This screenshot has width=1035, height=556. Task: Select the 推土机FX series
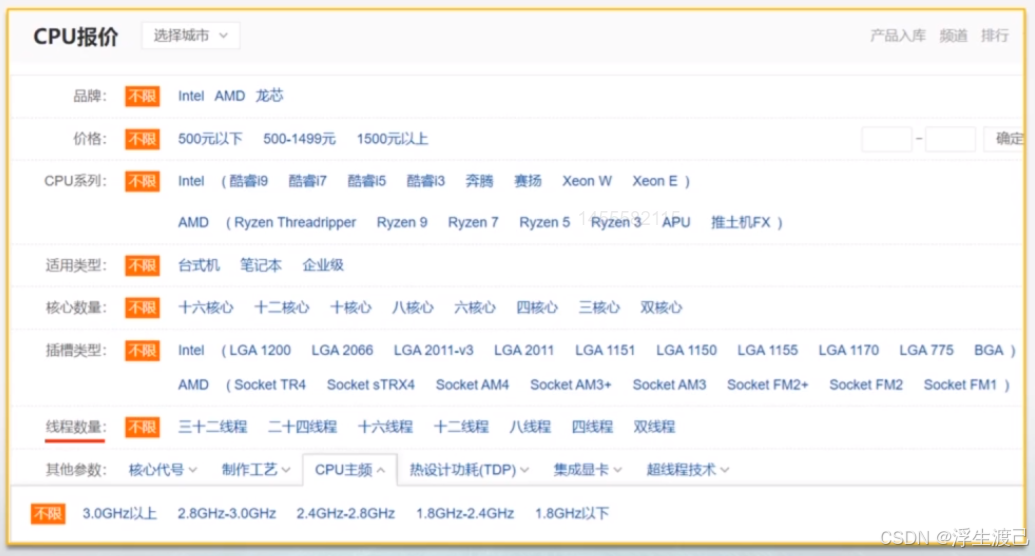tap(741, 223)
